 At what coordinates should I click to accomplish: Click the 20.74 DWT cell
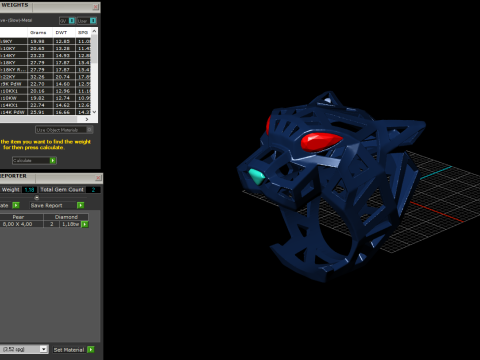[64, 77]
